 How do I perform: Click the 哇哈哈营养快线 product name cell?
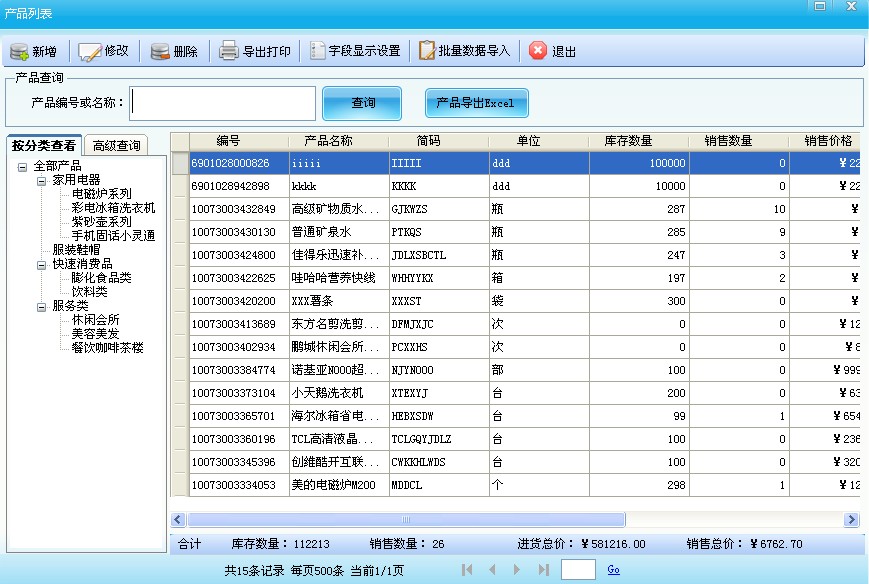click(339, 278)
